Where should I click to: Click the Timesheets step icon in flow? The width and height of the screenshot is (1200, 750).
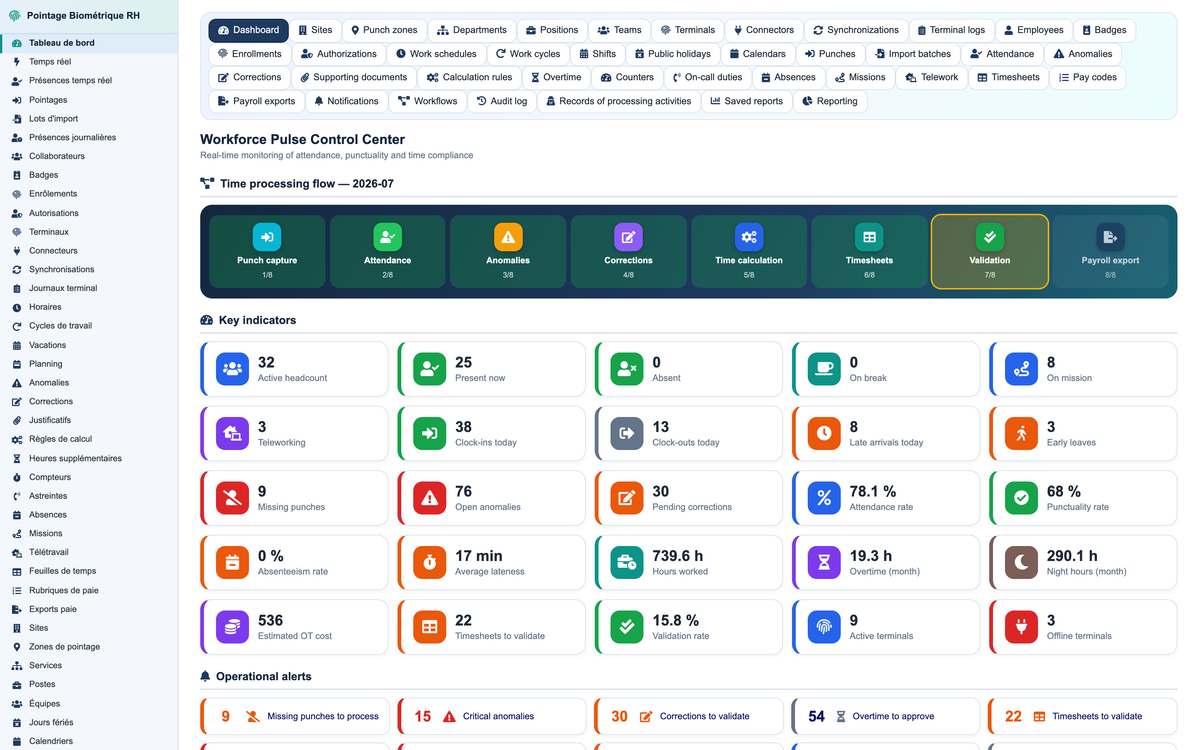(869, 237)
